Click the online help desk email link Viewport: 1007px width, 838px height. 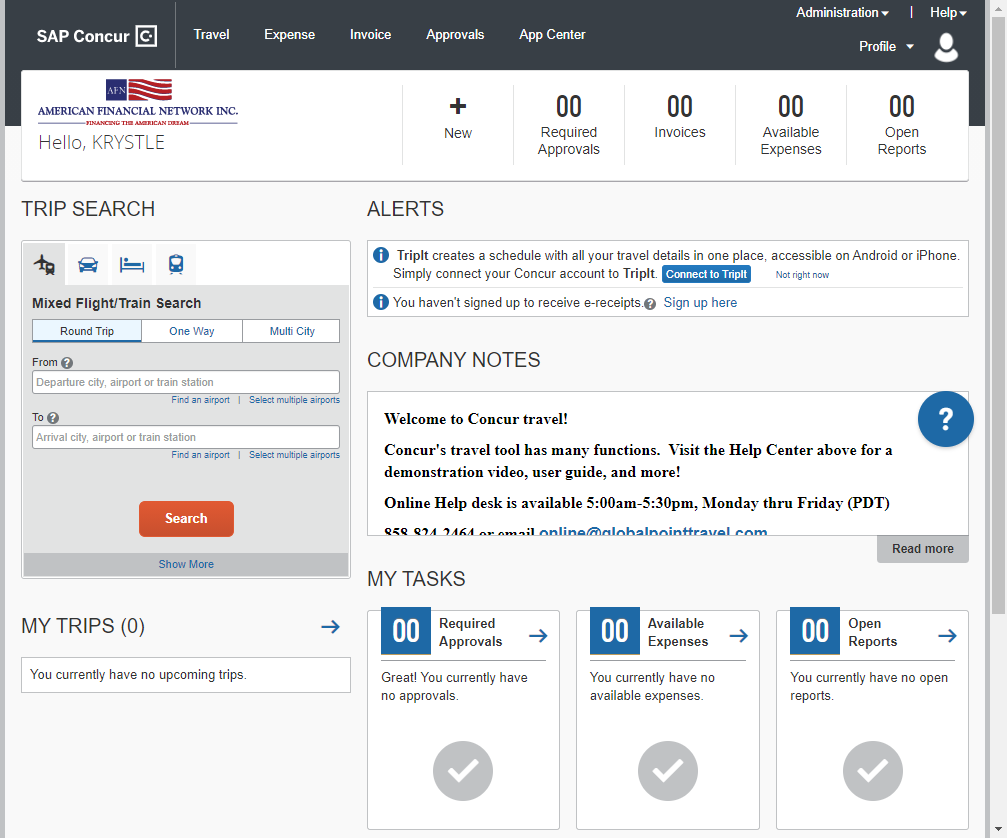(x=653, y=532)
